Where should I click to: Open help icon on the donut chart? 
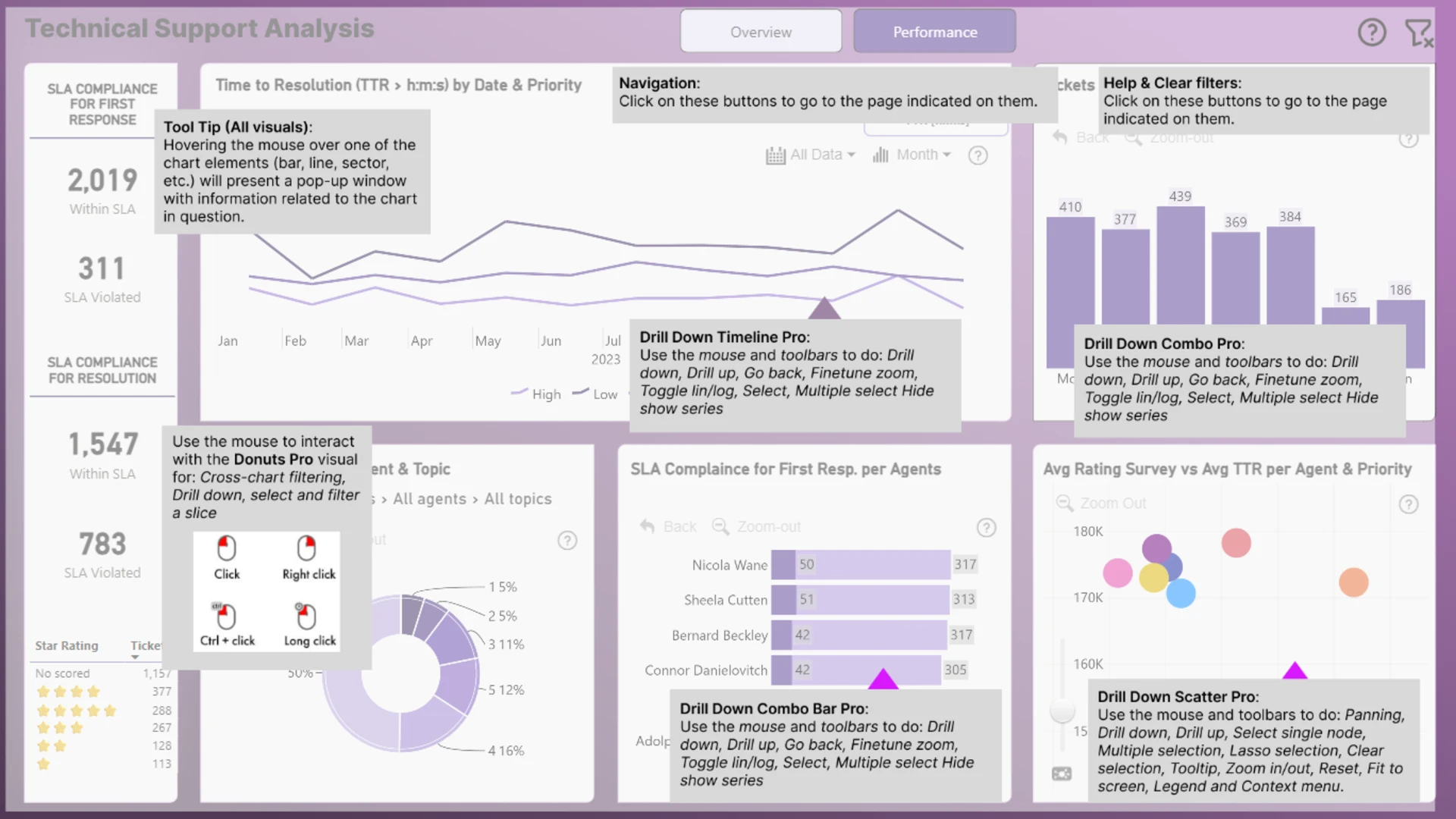(x=567, y=541)
